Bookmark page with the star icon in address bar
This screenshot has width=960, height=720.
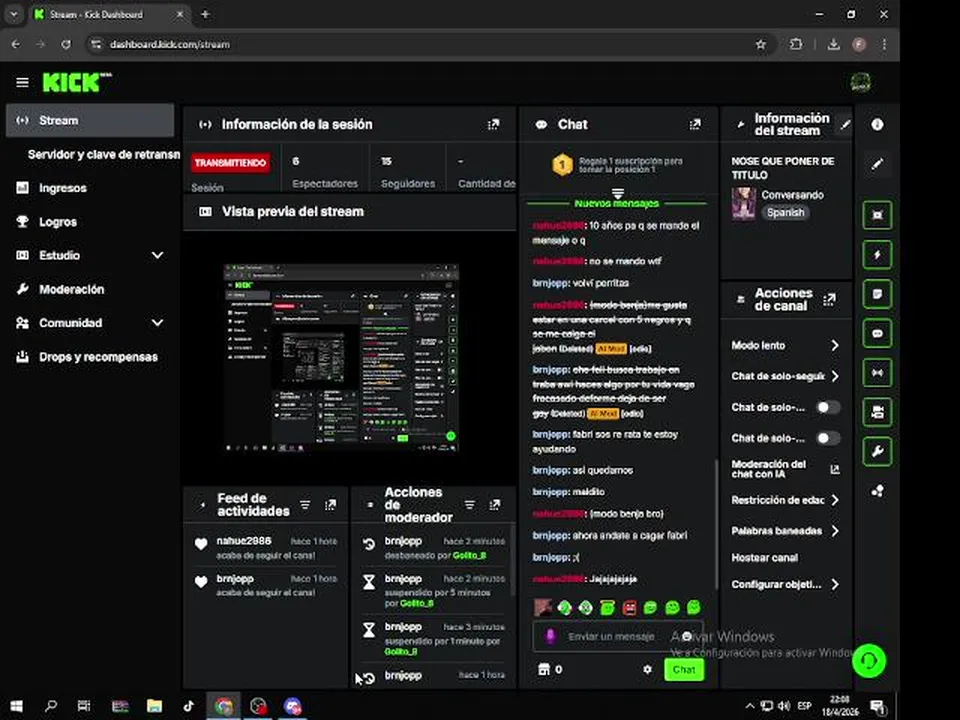pyautogui.click(x=760, y=44)
